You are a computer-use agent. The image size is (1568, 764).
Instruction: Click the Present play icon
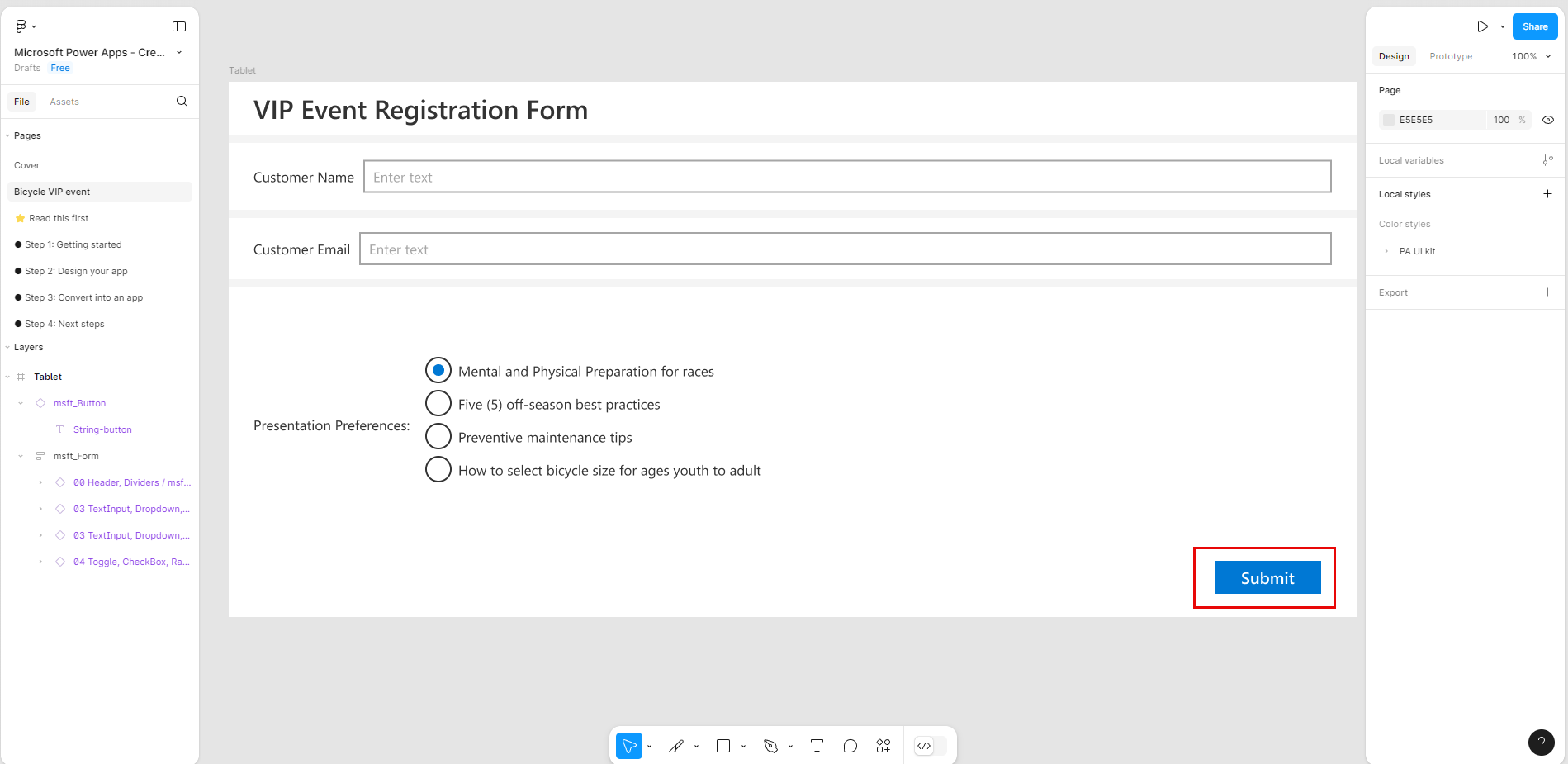1483,26
